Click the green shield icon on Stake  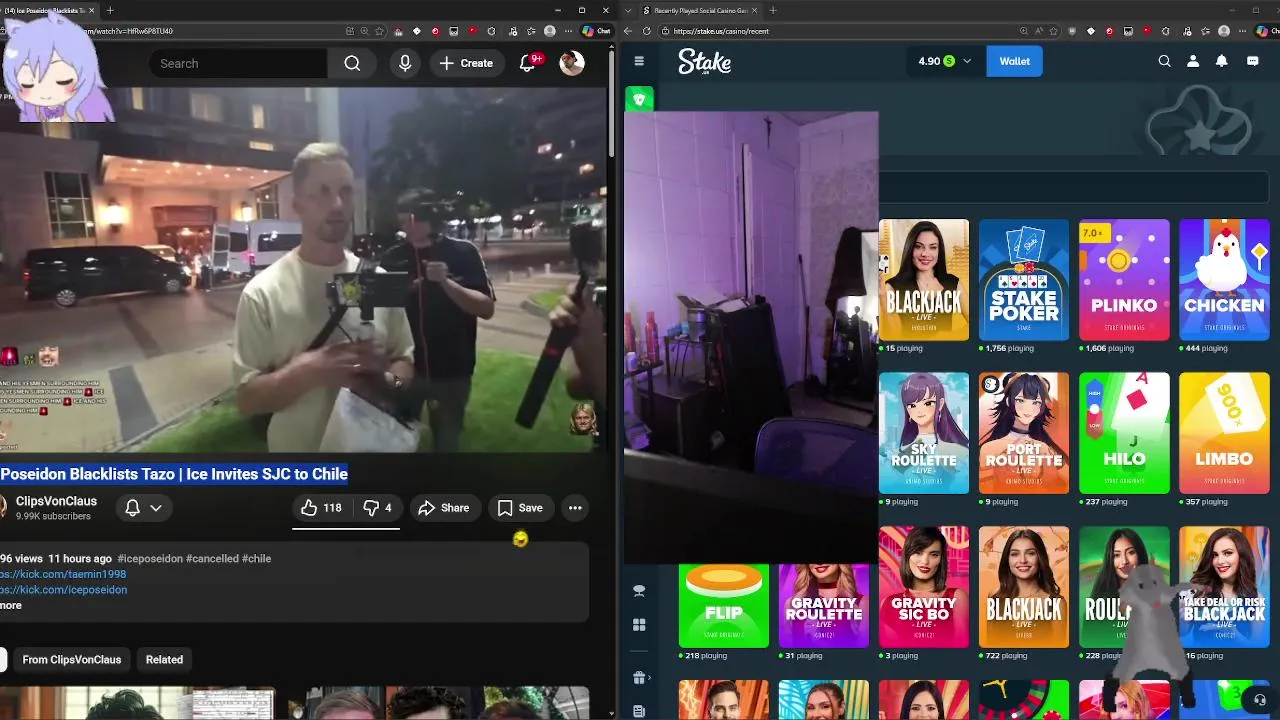coord(640,98)
